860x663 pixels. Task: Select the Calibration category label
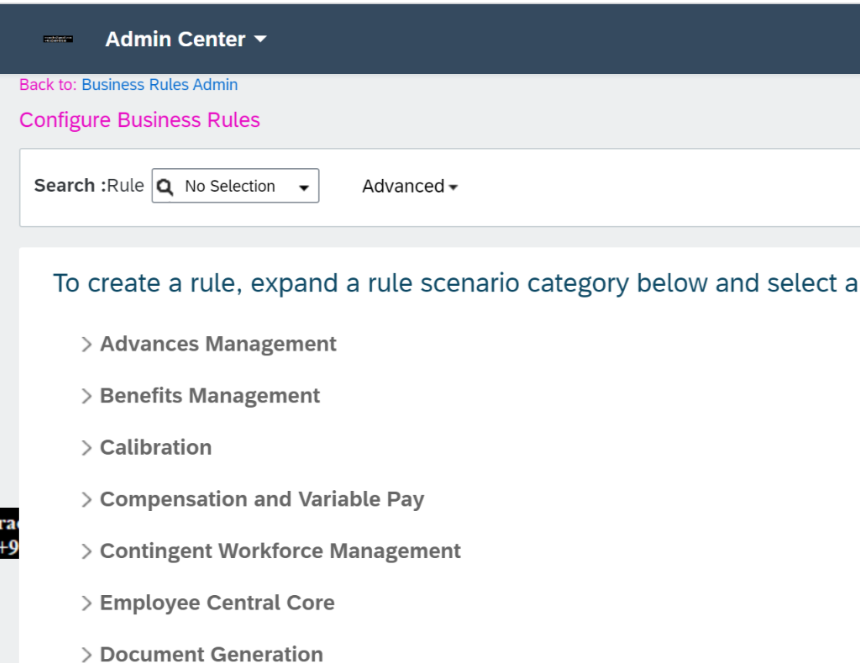tap(156, 447)
